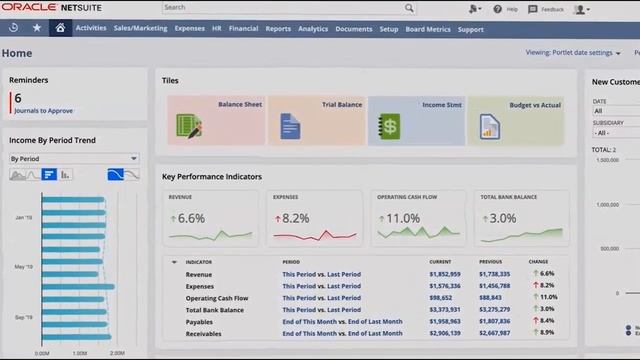
Task: Open the Viewing Portlet date settings dropdown
Action: 573,53
